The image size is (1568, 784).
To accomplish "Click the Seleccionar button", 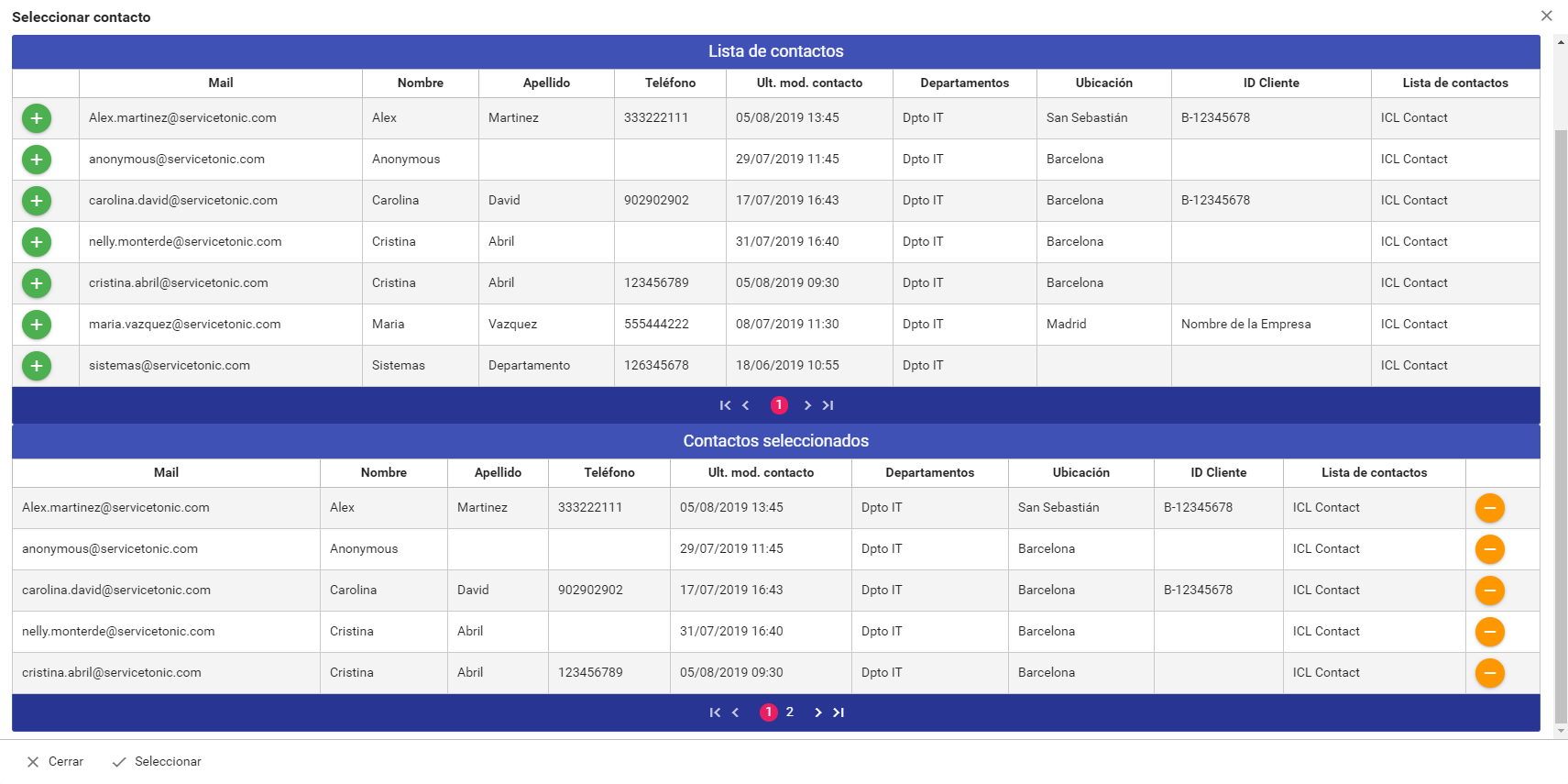I will [157, 762].
